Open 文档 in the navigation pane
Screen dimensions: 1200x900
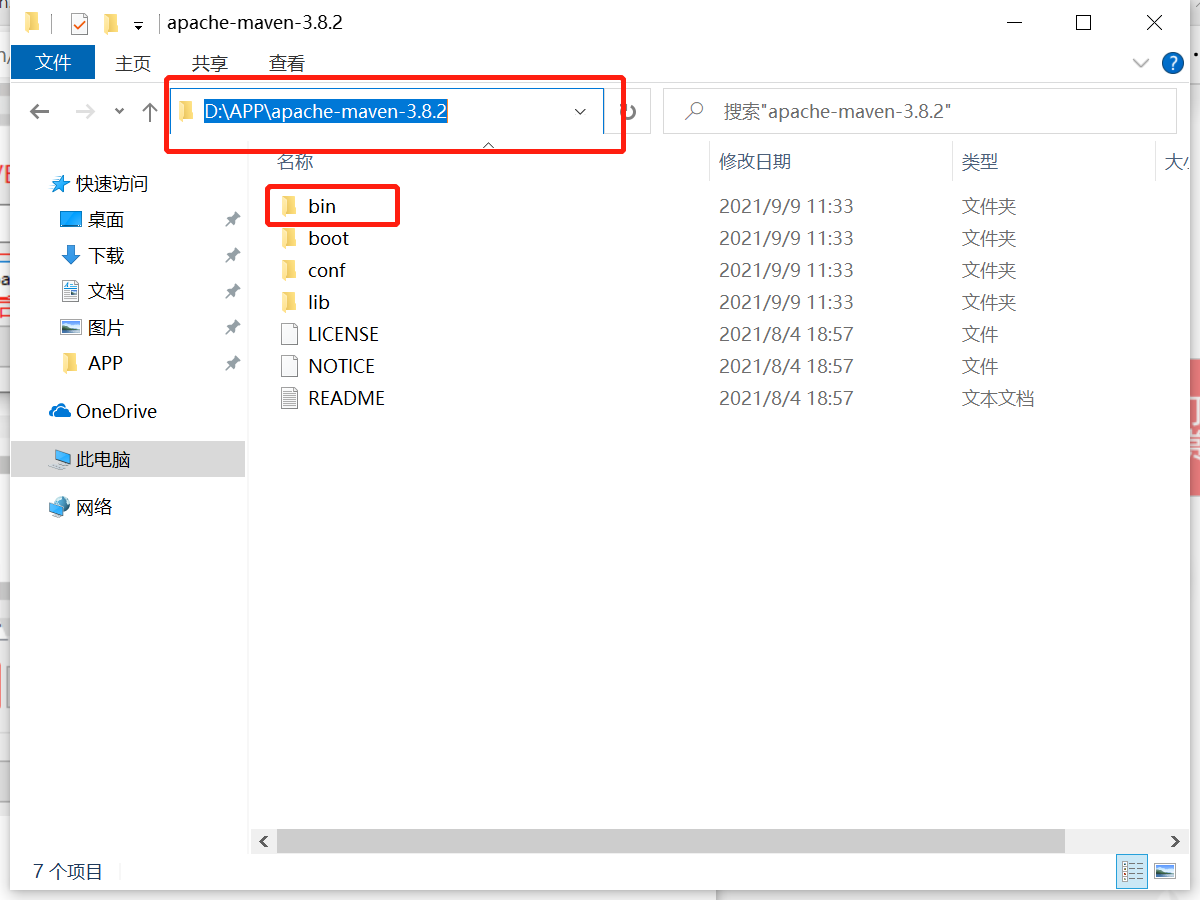(x=105, y=292)
